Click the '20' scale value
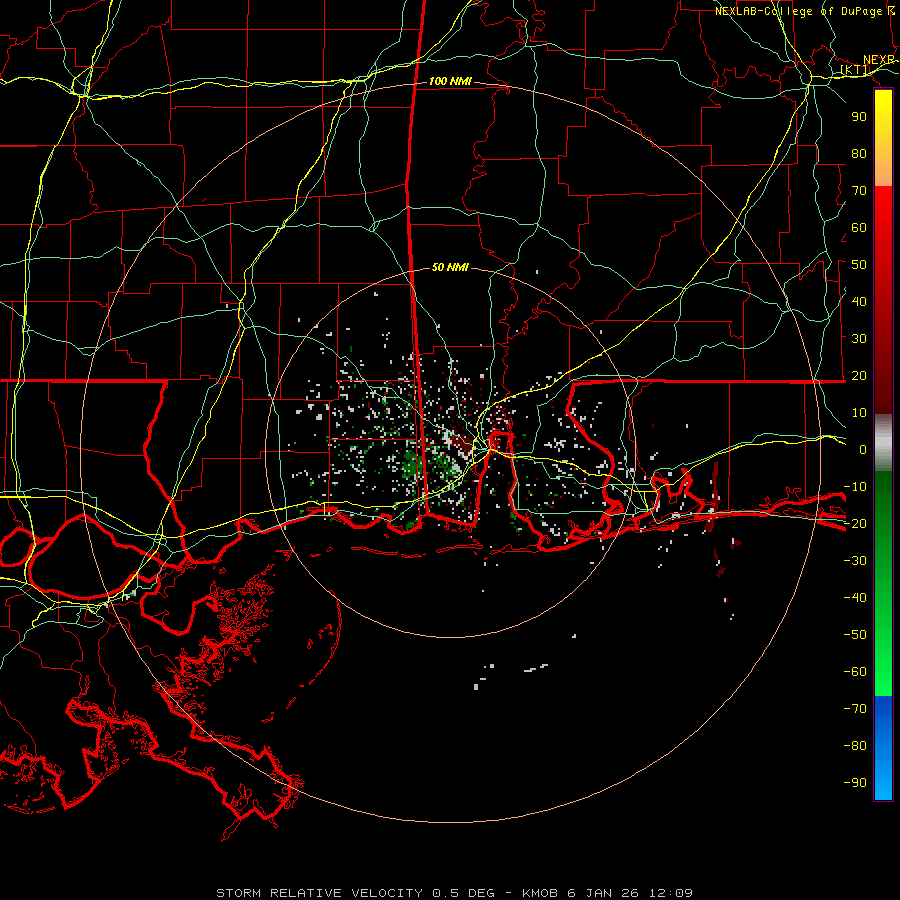This screenshot has width=900, height=900. coord(859,376)
